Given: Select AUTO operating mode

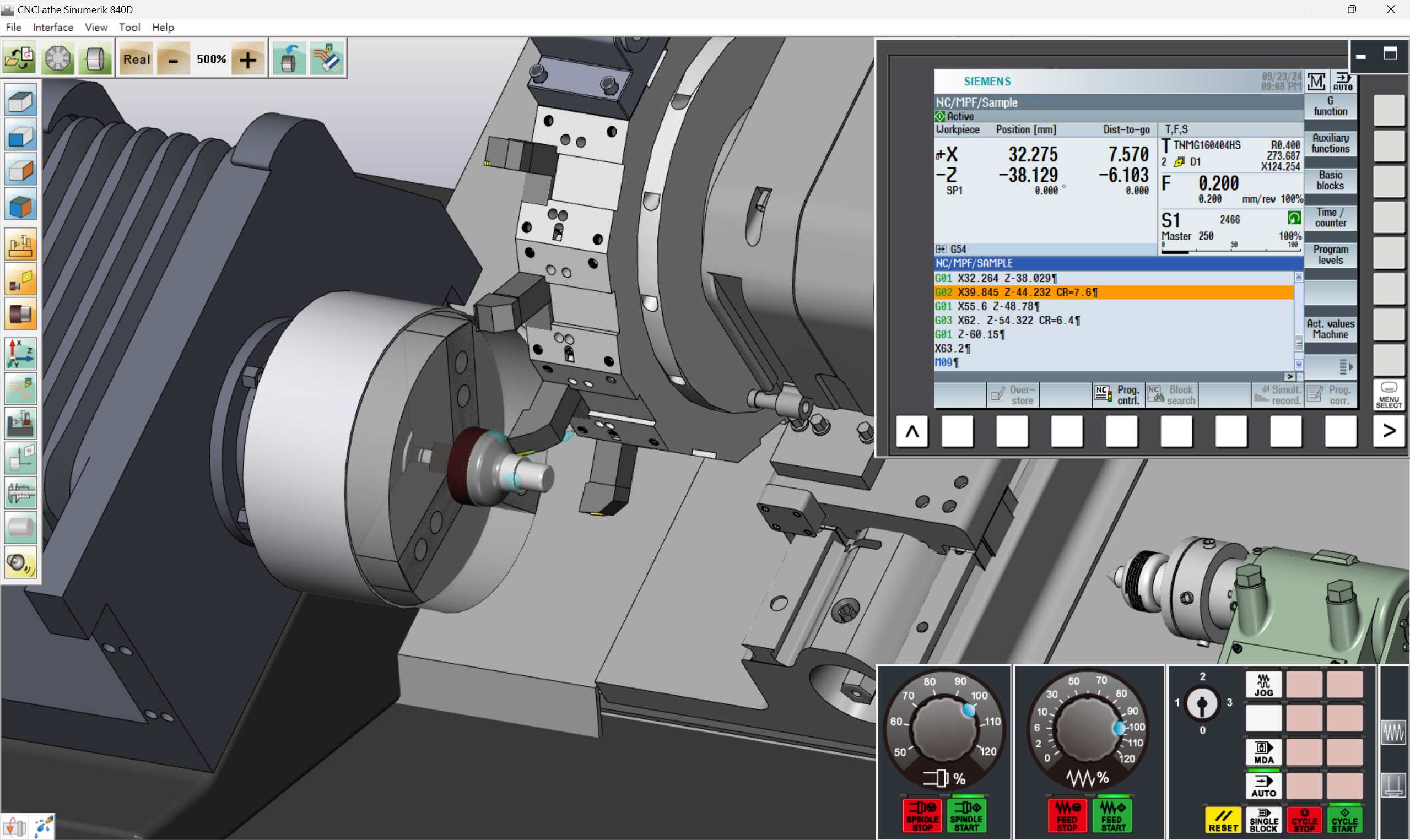Looking at the screenshot, I should [x=1263, y=785].
